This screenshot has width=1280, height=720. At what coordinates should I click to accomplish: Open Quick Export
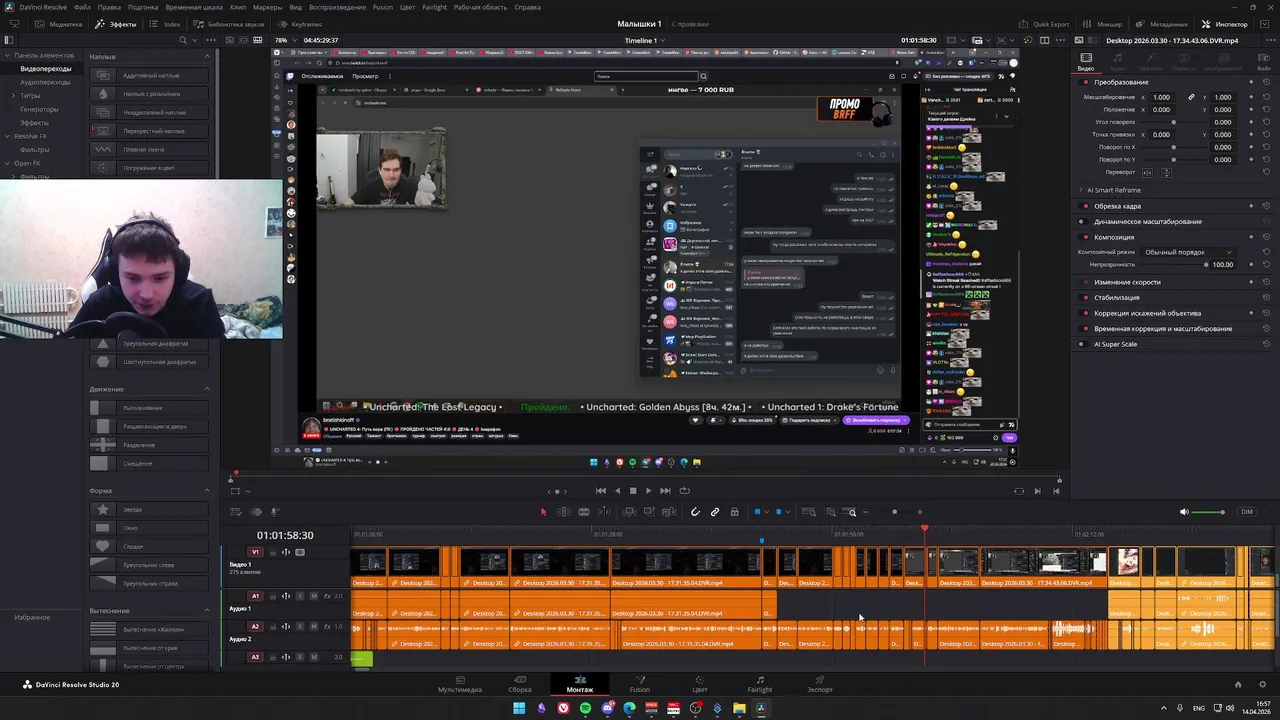(x=1045, y=24)
